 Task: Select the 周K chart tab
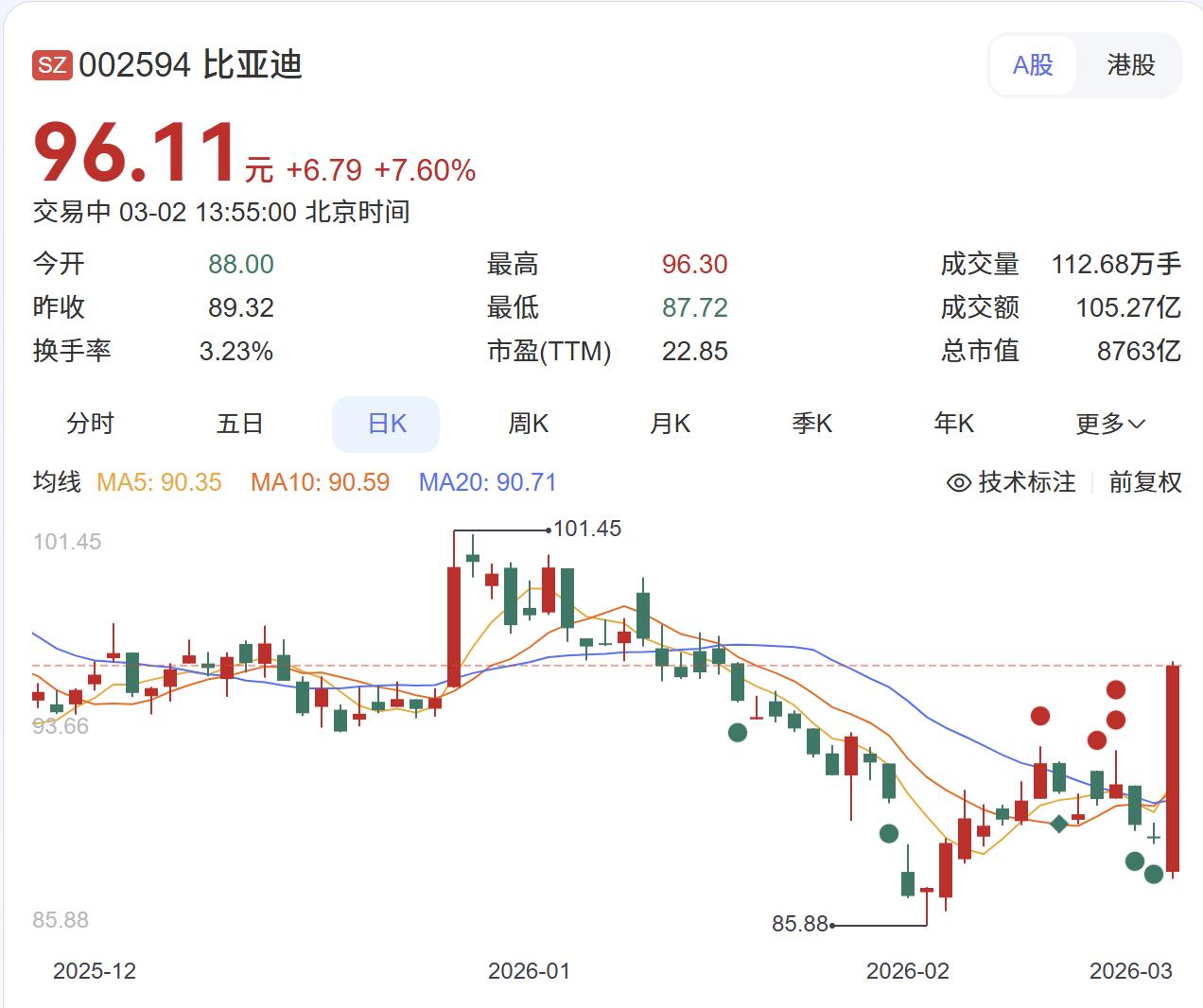(x=528, y=424)
